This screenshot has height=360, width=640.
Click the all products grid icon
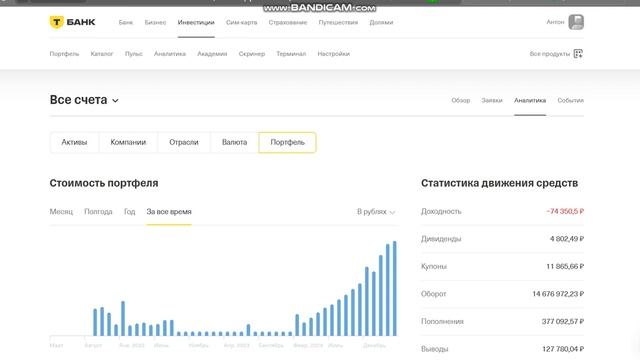click(578, 54)
